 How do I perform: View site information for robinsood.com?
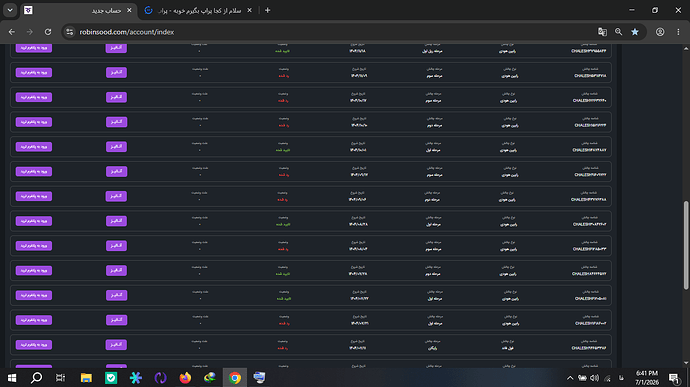(x=70, y=32)
